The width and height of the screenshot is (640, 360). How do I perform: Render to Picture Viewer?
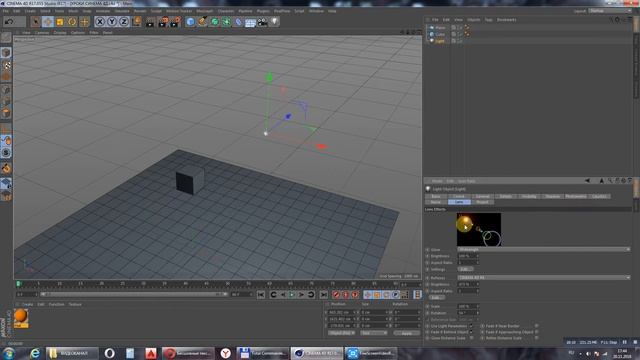[163, 22]
